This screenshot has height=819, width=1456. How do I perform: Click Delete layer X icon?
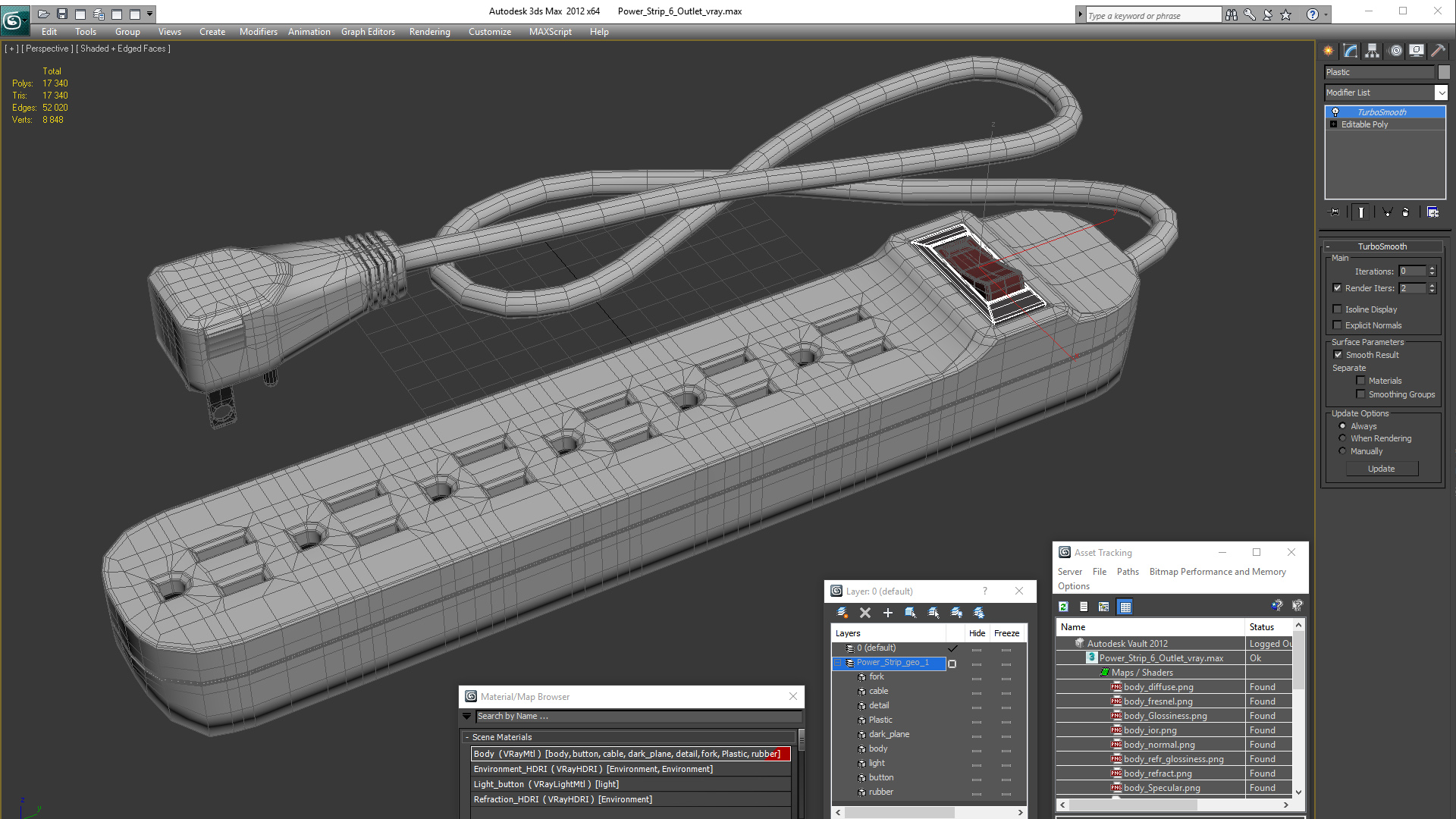(865, 613)
